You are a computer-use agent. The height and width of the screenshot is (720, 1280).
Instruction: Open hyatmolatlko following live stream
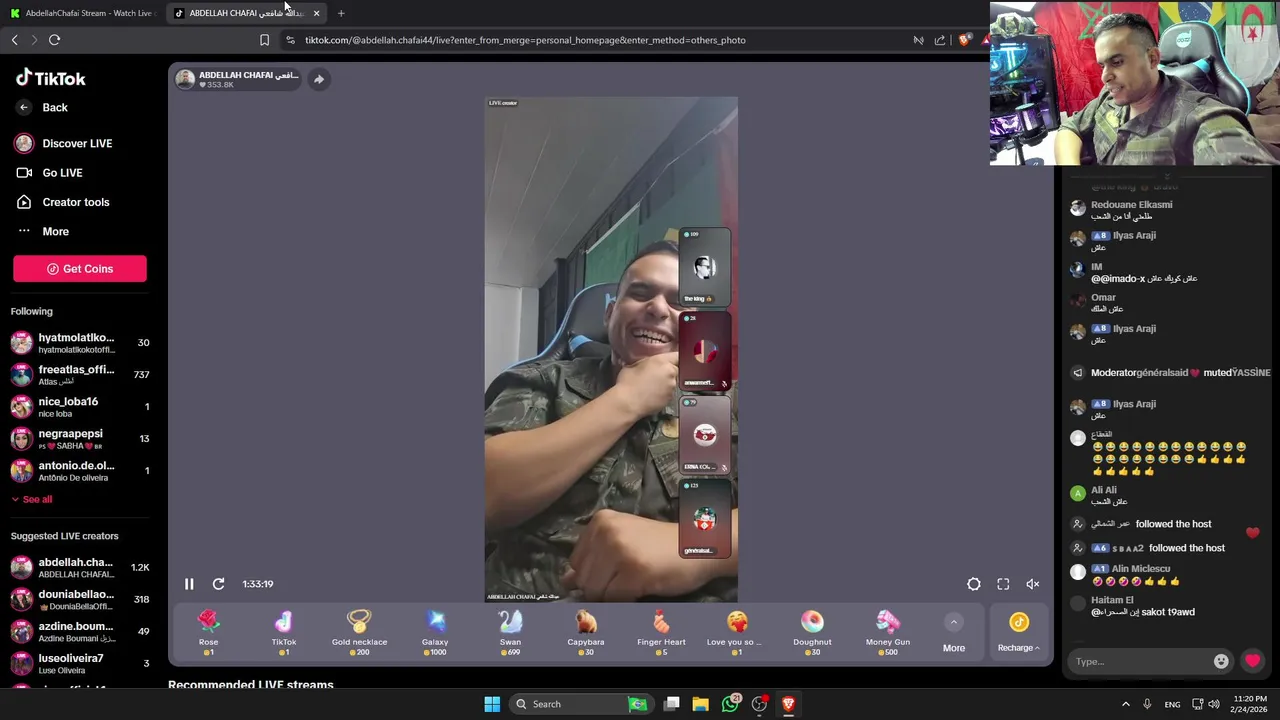80,343
